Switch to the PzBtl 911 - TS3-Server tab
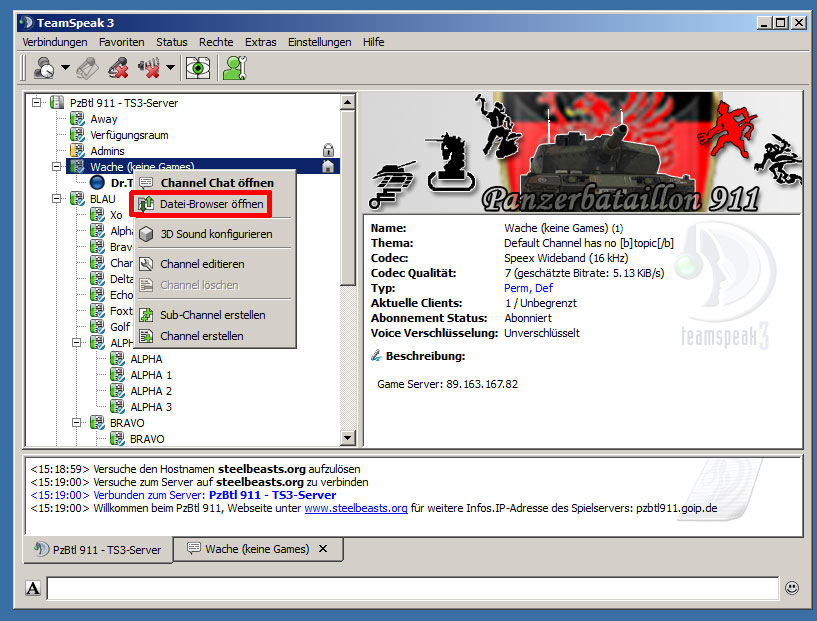 98,550
